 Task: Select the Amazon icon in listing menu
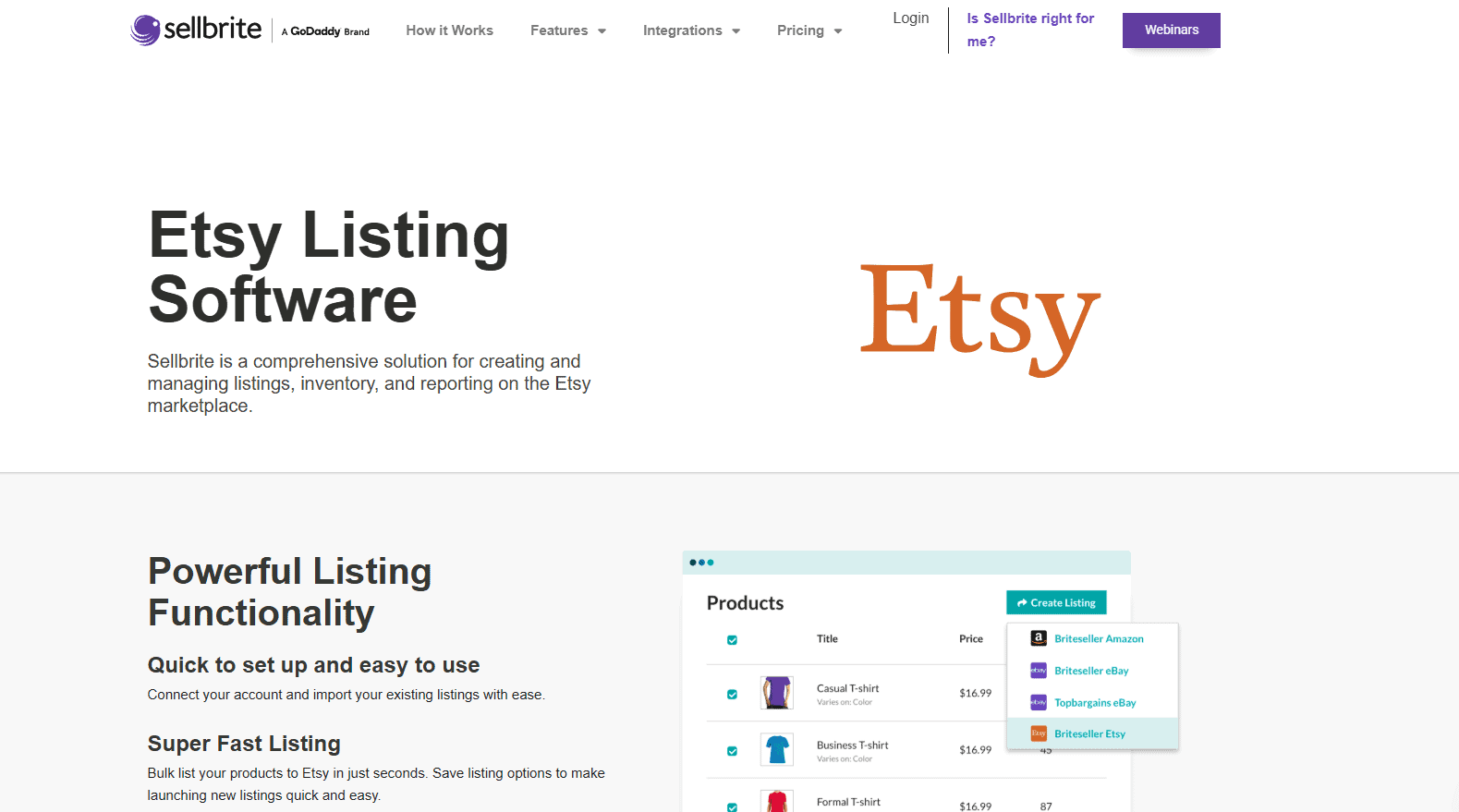click(1039, 638)
